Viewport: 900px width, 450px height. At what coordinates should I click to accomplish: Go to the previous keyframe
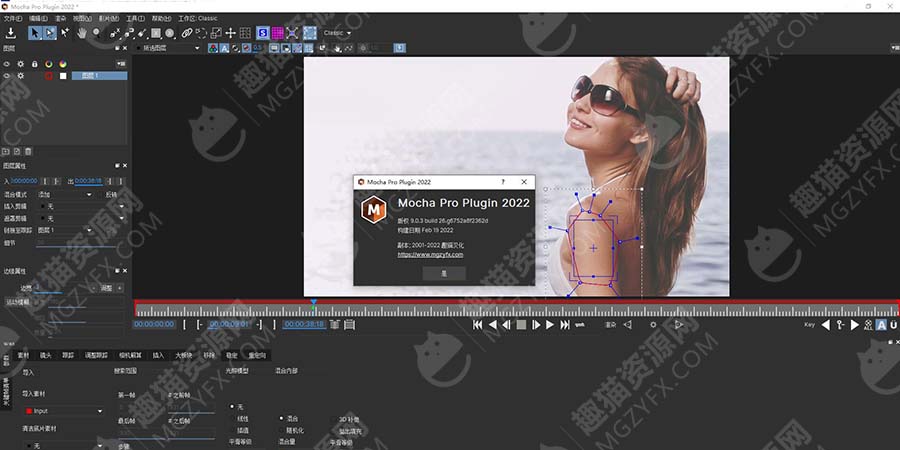coord(825,325)
